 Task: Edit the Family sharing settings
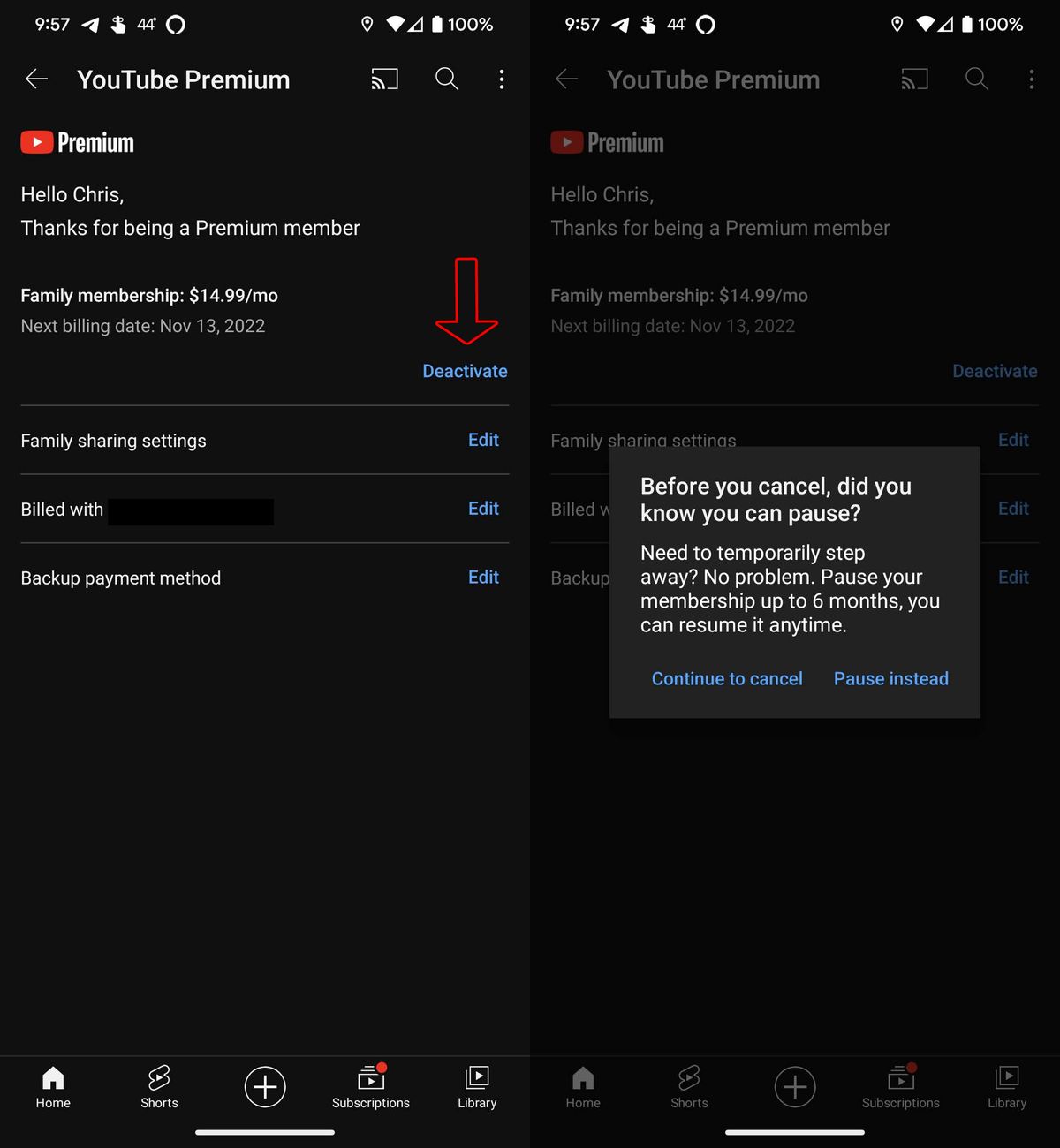tap(483, 440)
